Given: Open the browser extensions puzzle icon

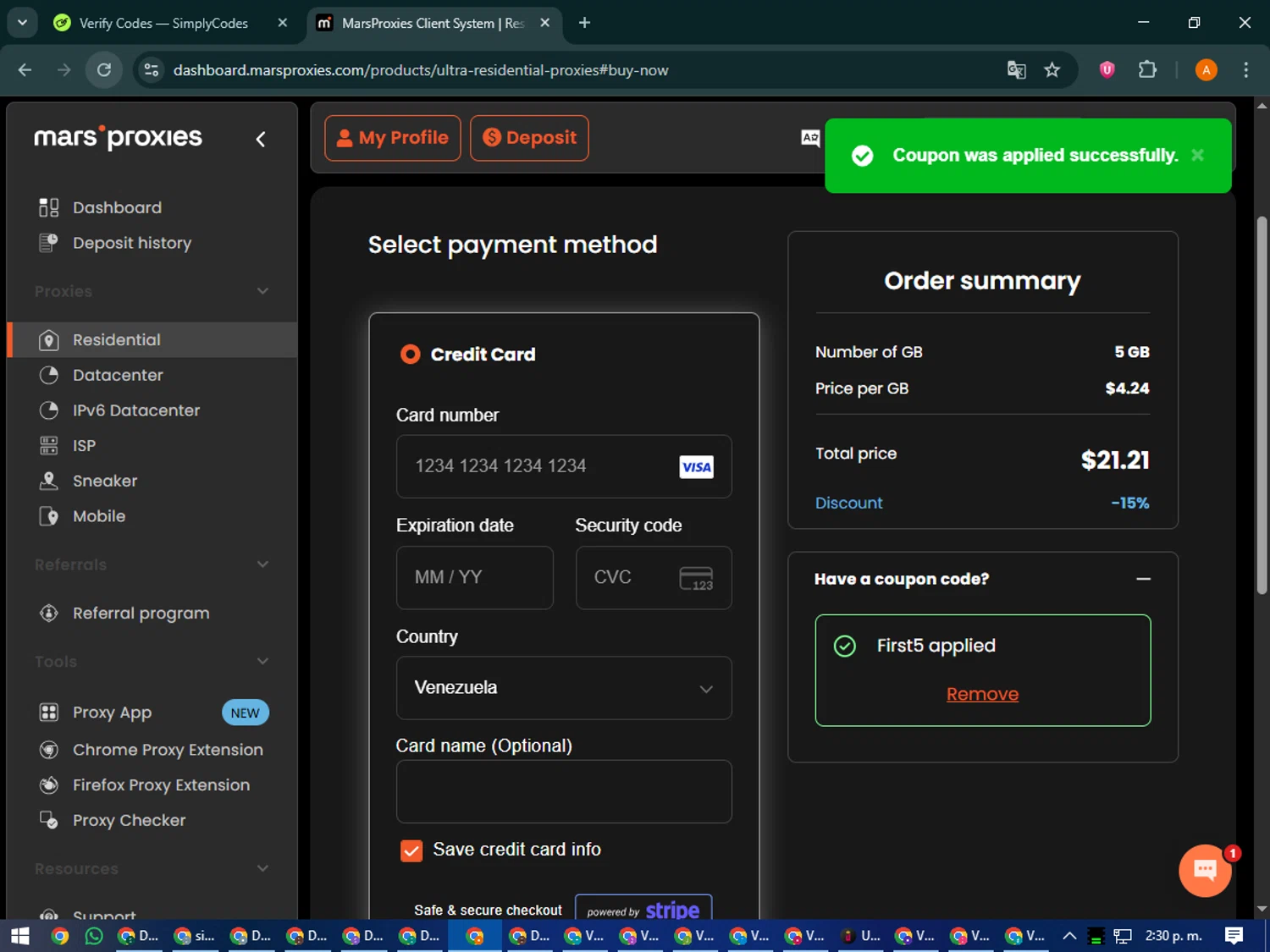Looking at the screenshot, I should tap(1147, 70).
